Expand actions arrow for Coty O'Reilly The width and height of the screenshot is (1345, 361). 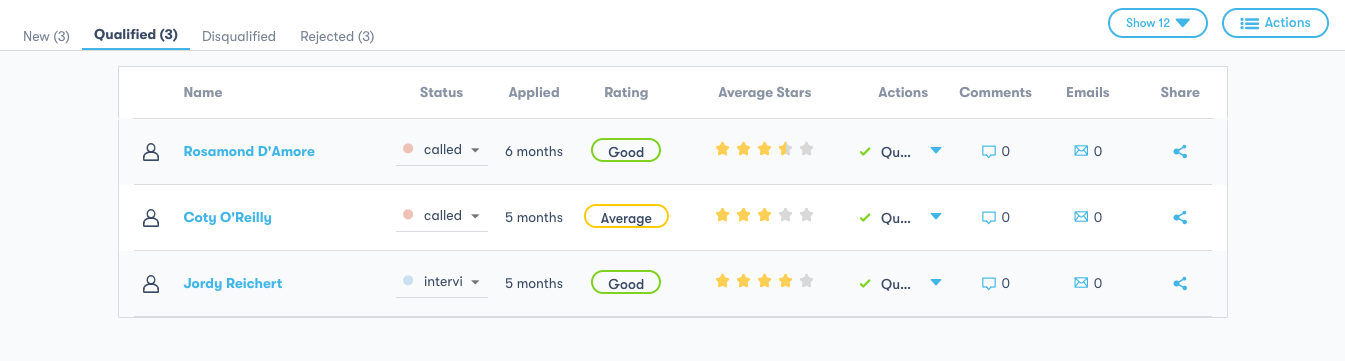coord(936,216)
